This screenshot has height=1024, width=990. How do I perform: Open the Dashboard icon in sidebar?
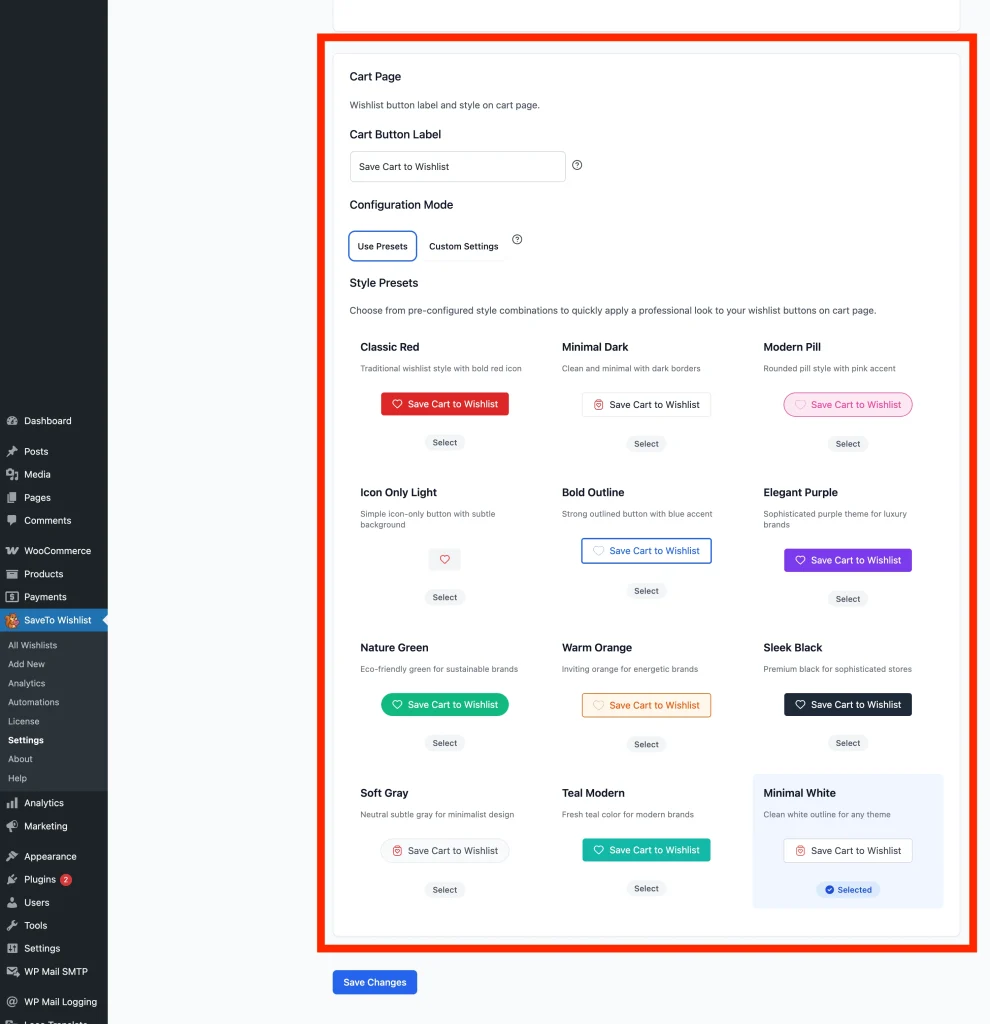12,421
